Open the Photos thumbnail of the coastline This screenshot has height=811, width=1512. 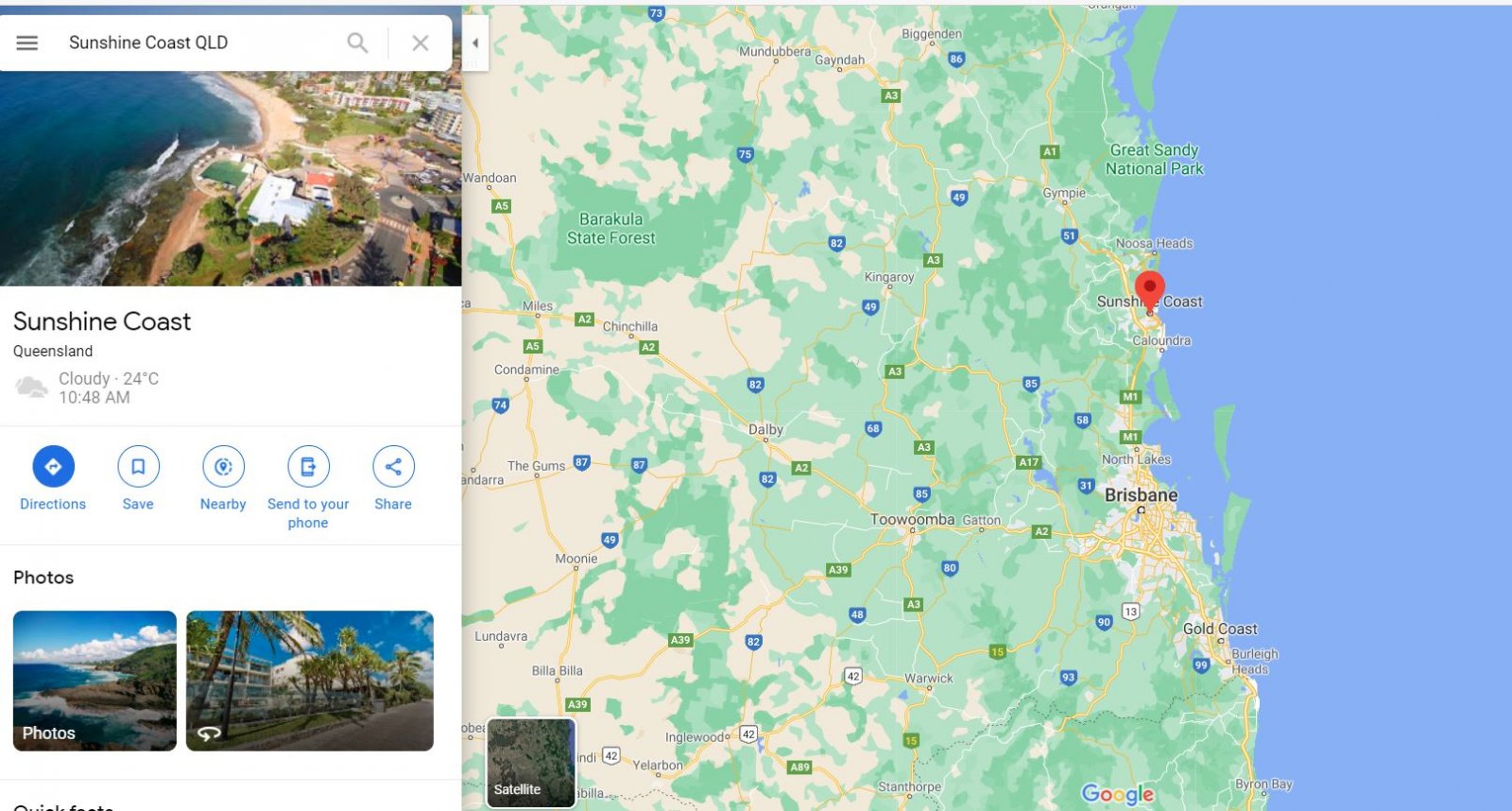tap(94, 681)
